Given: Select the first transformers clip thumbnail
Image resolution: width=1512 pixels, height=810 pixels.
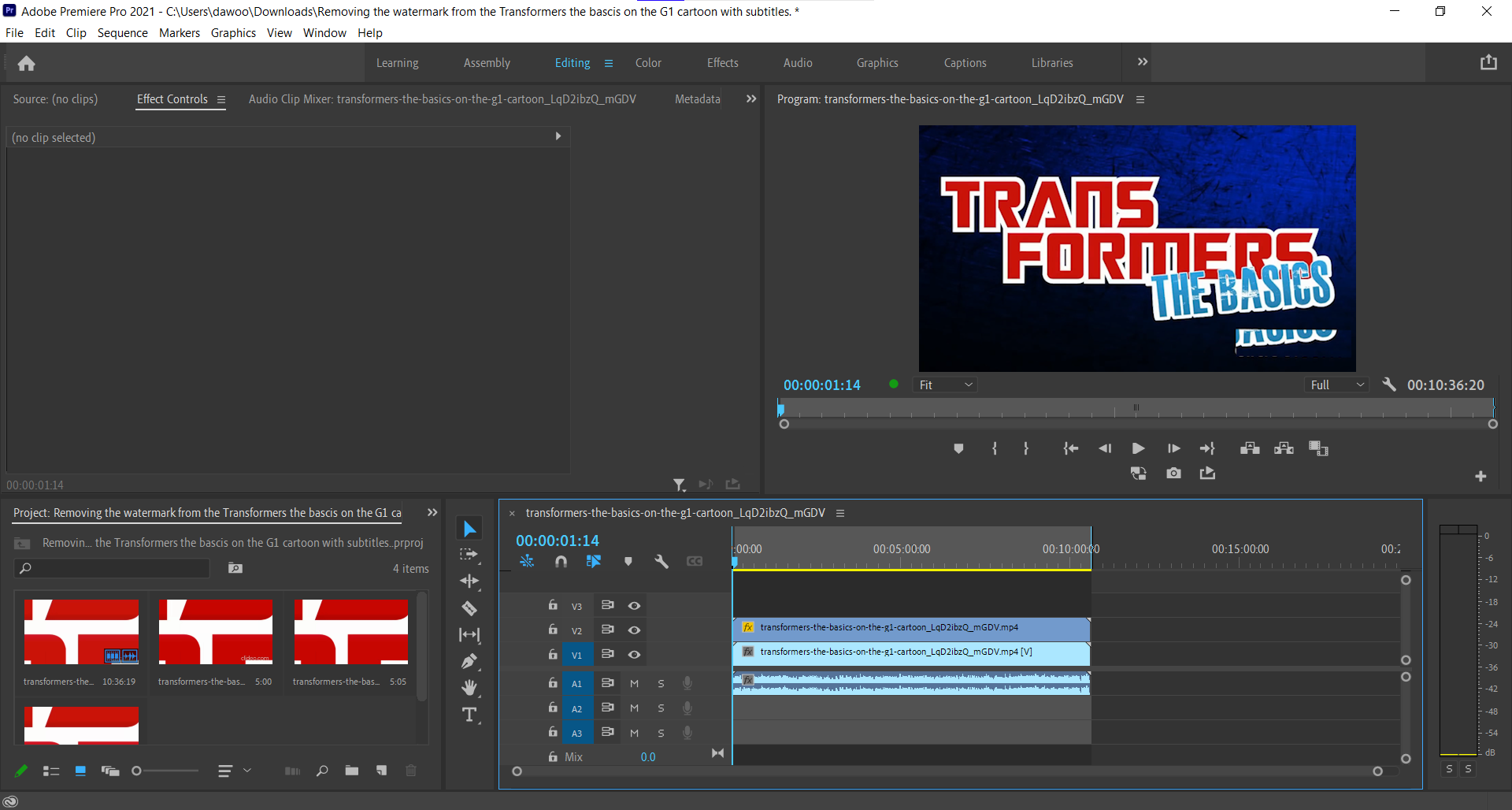Looking at the screenshot, I should click(x=80, y=631).
